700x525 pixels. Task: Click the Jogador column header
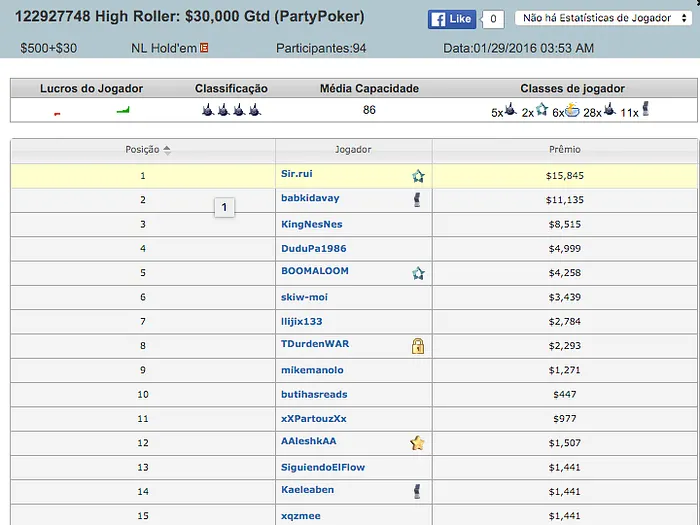click(x=353, y=150)
